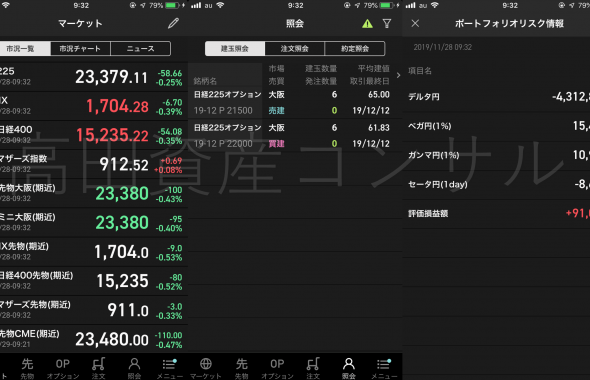Open the ミニ大阪(期近) row

tap(93, 222)
